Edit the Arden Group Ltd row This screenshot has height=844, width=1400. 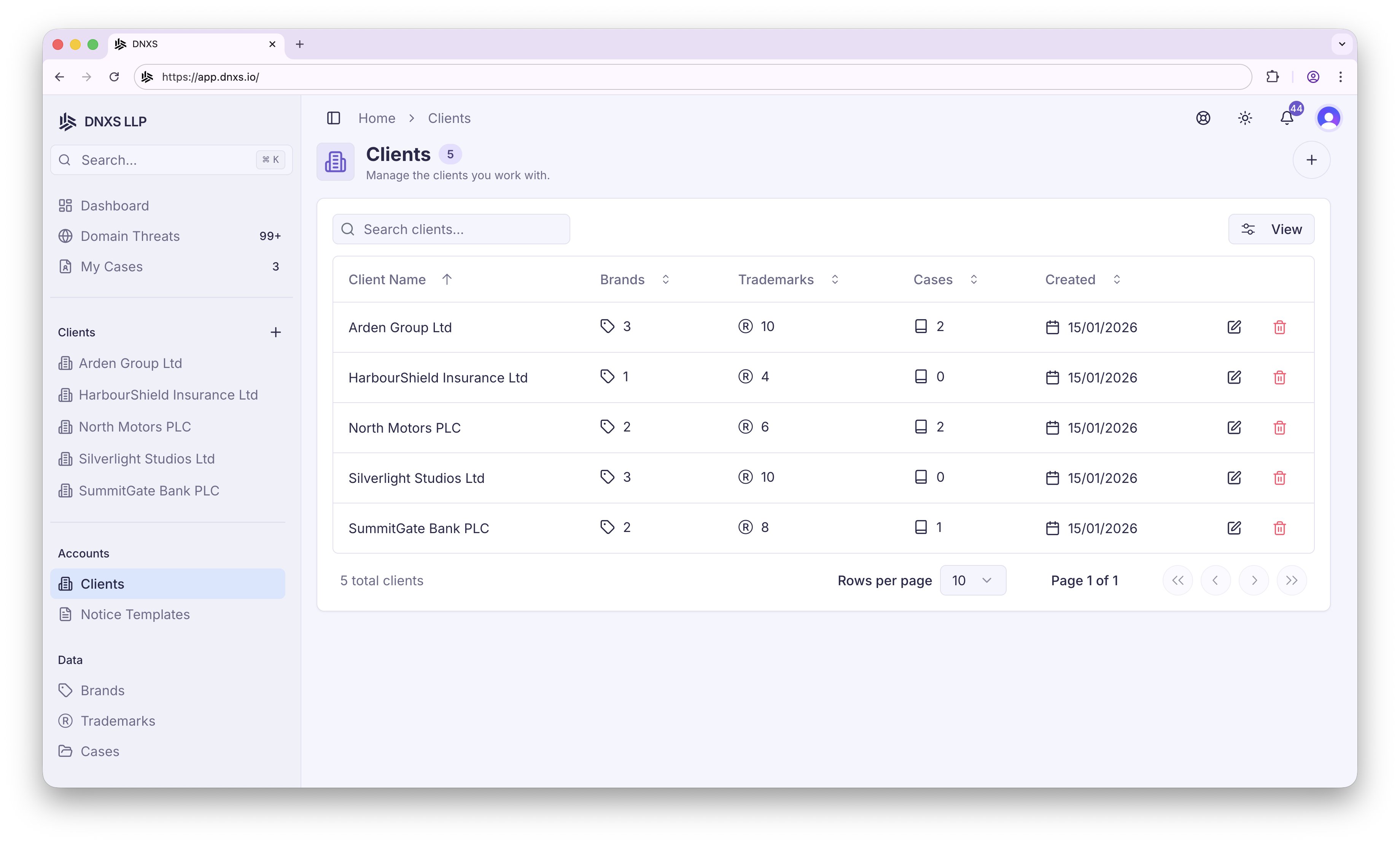[x=1233, y=327]
